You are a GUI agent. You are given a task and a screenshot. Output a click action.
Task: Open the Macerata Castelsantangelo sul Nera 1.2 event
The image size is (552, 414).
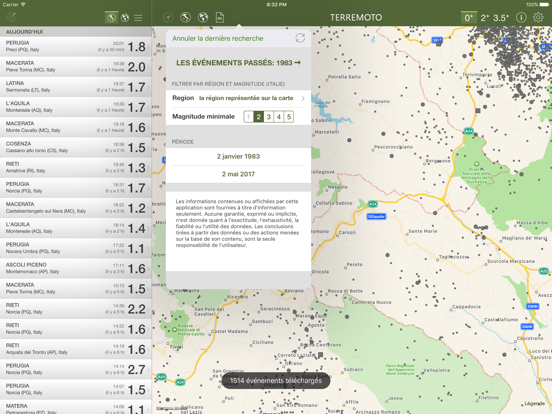pyautogui.click(x=76, y=208)
